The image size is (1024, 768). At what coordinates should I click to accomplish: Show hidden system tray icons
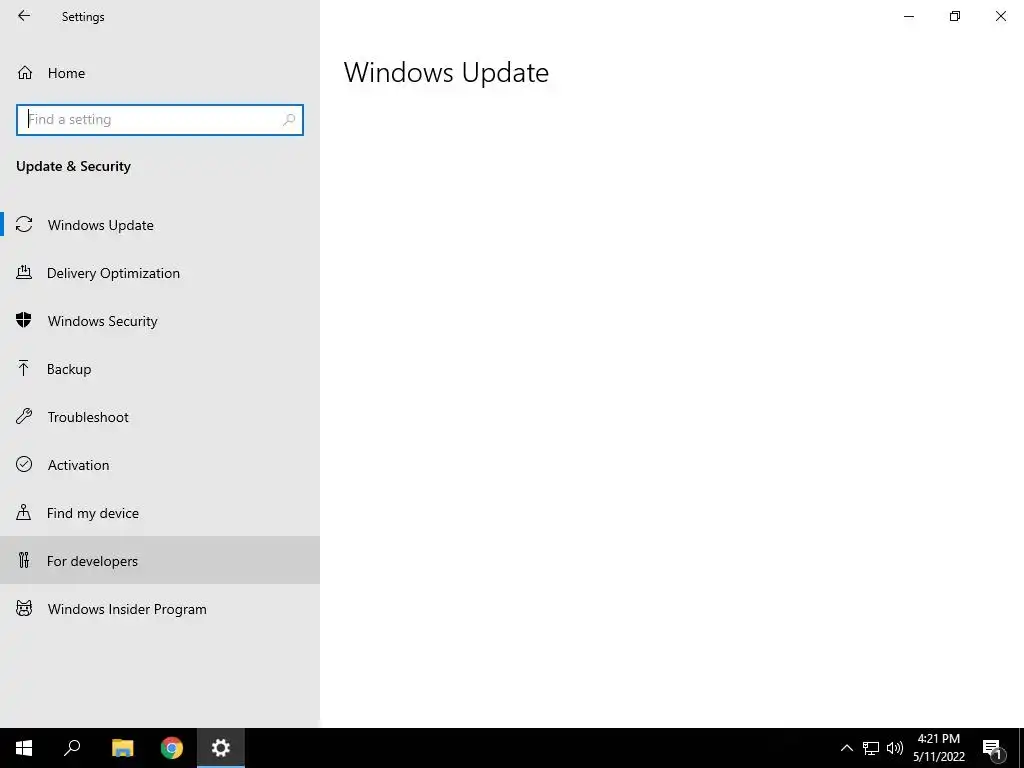pos(846,748)
